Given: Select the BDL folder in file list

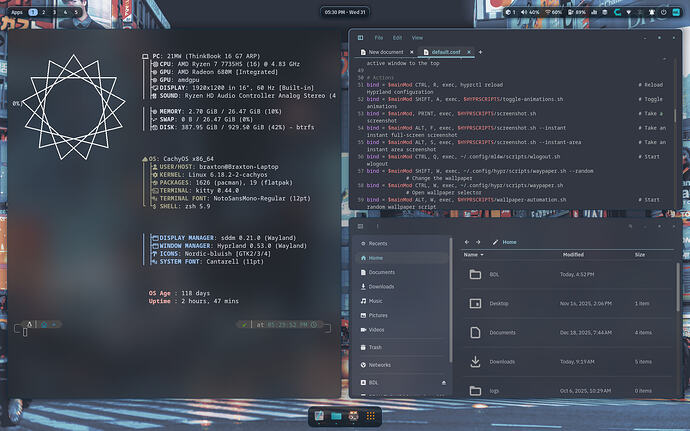Looking at the screenshot, I should click(x=568, y=274).
